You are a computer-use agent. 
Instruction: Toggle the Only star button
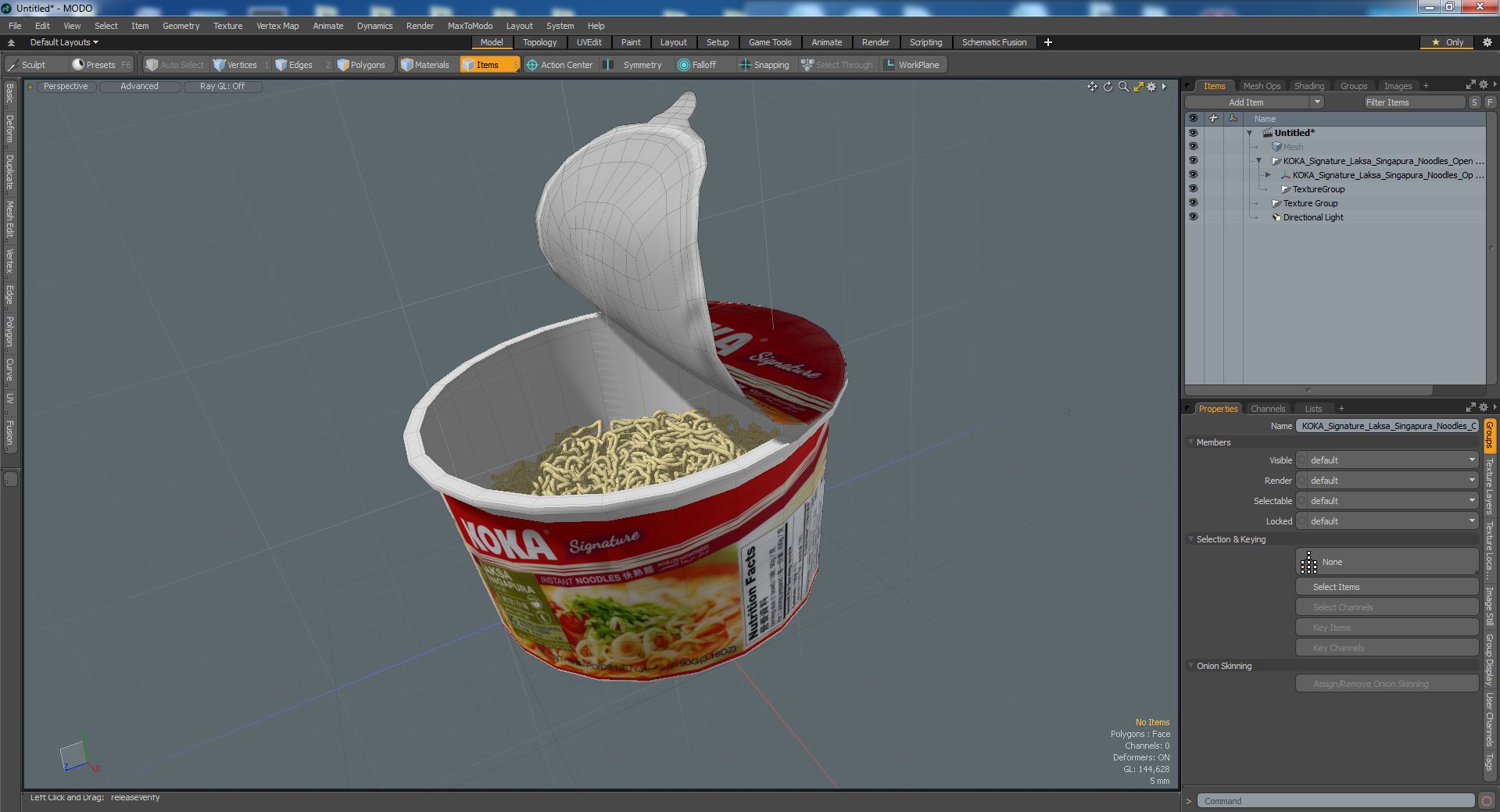[x=1448, y=42]
